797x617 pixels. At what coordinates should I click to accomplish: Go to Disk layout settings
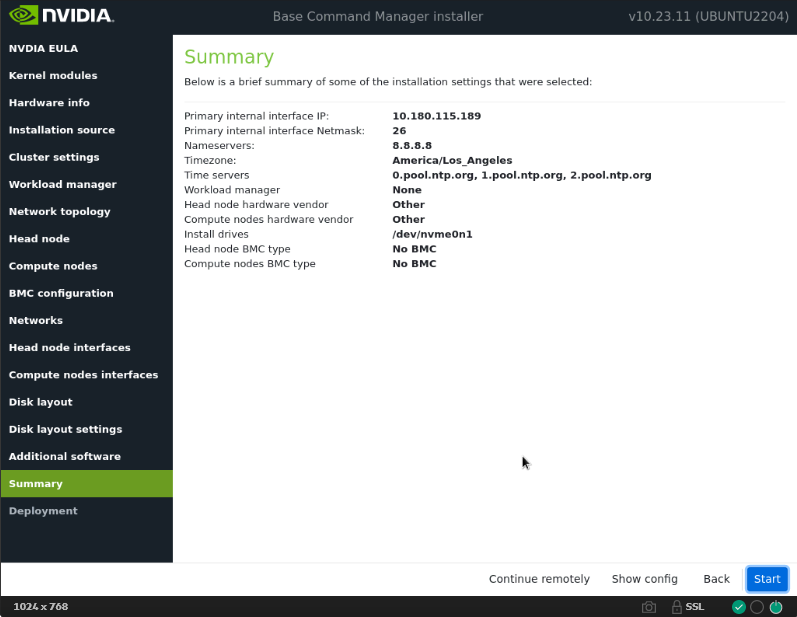coord(65,429)
